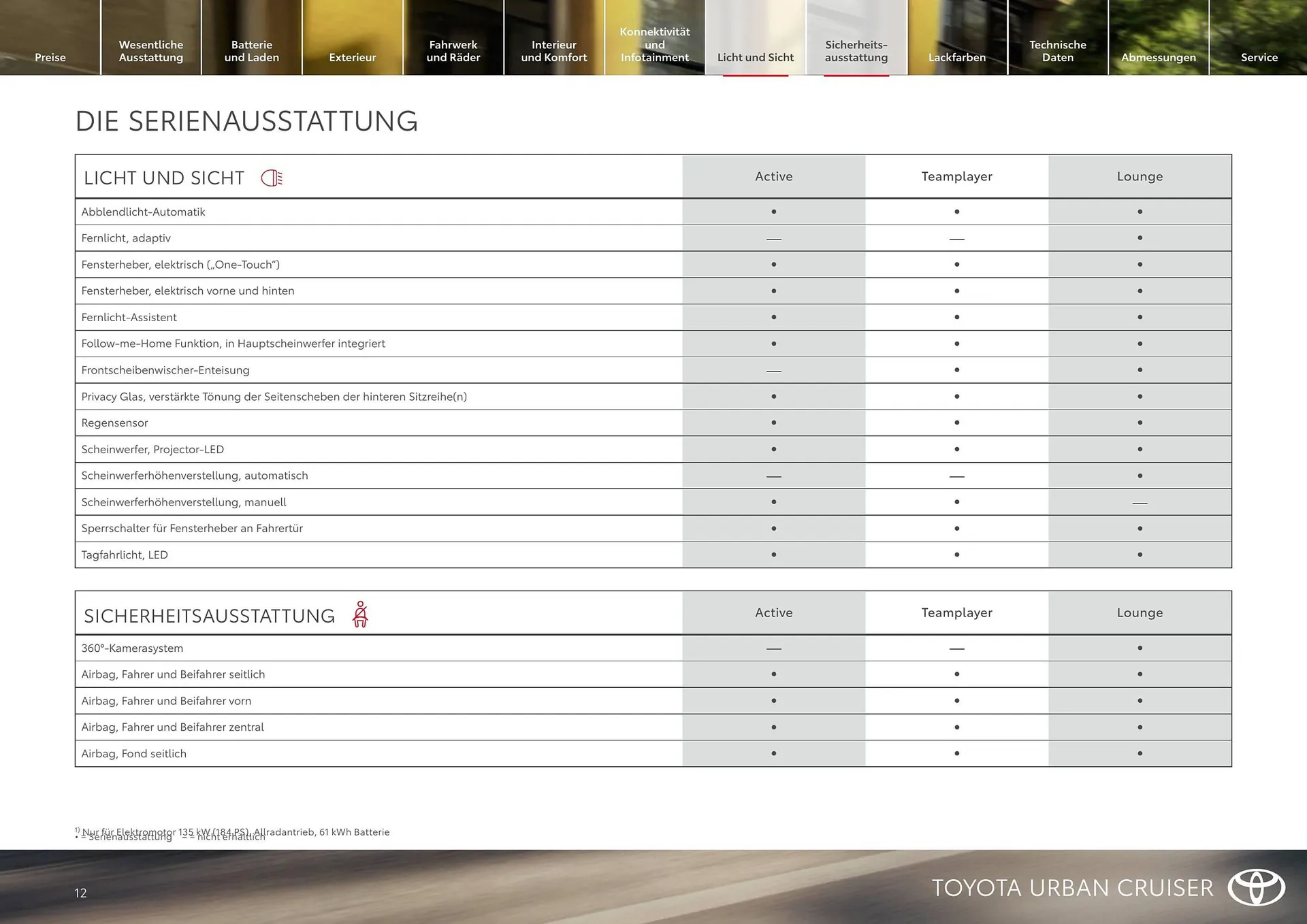Select the Preise tab

click(x=50, y=57)
